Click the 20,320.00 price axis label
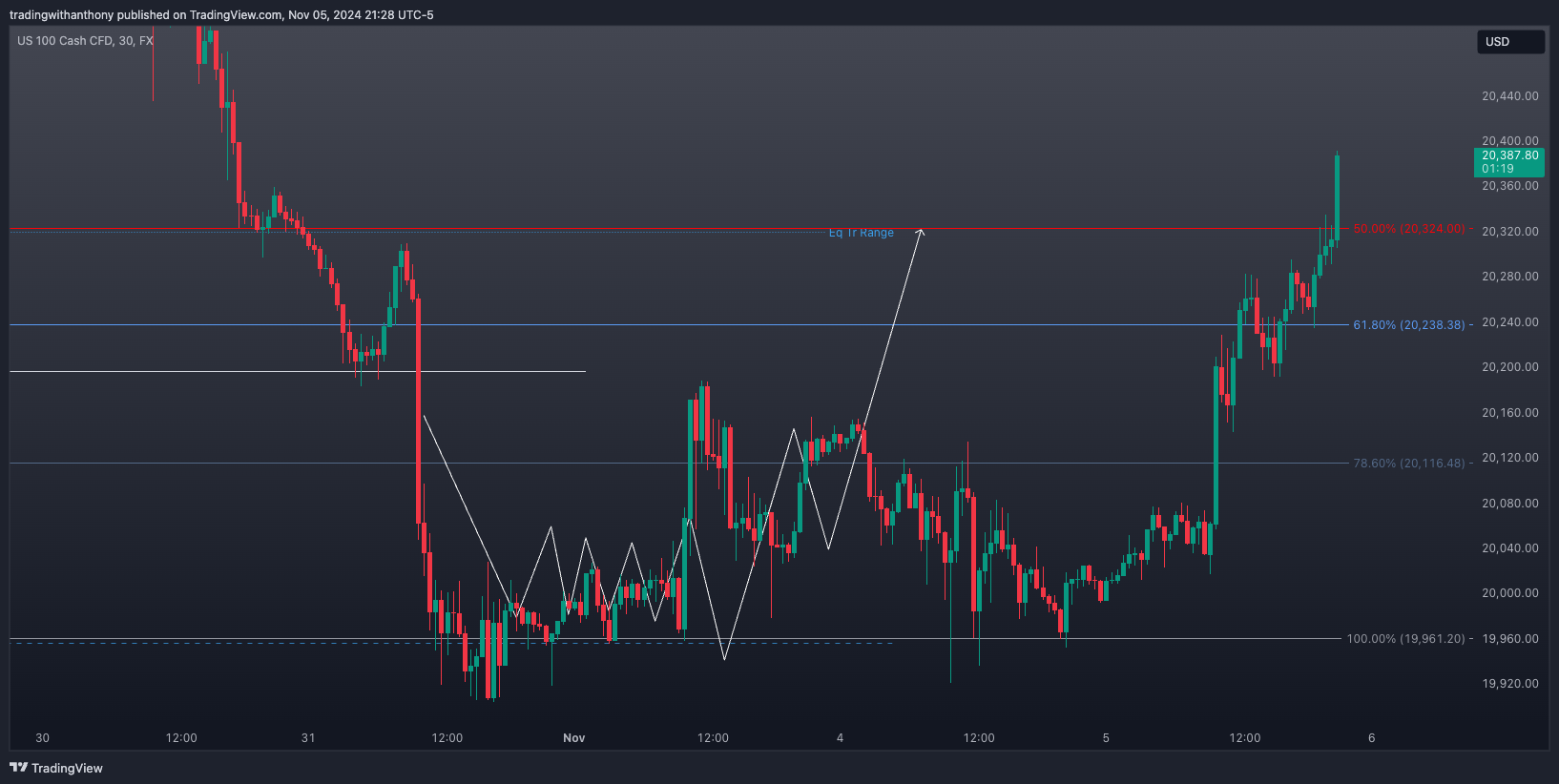1559x784 pixels. point(1510,232)
